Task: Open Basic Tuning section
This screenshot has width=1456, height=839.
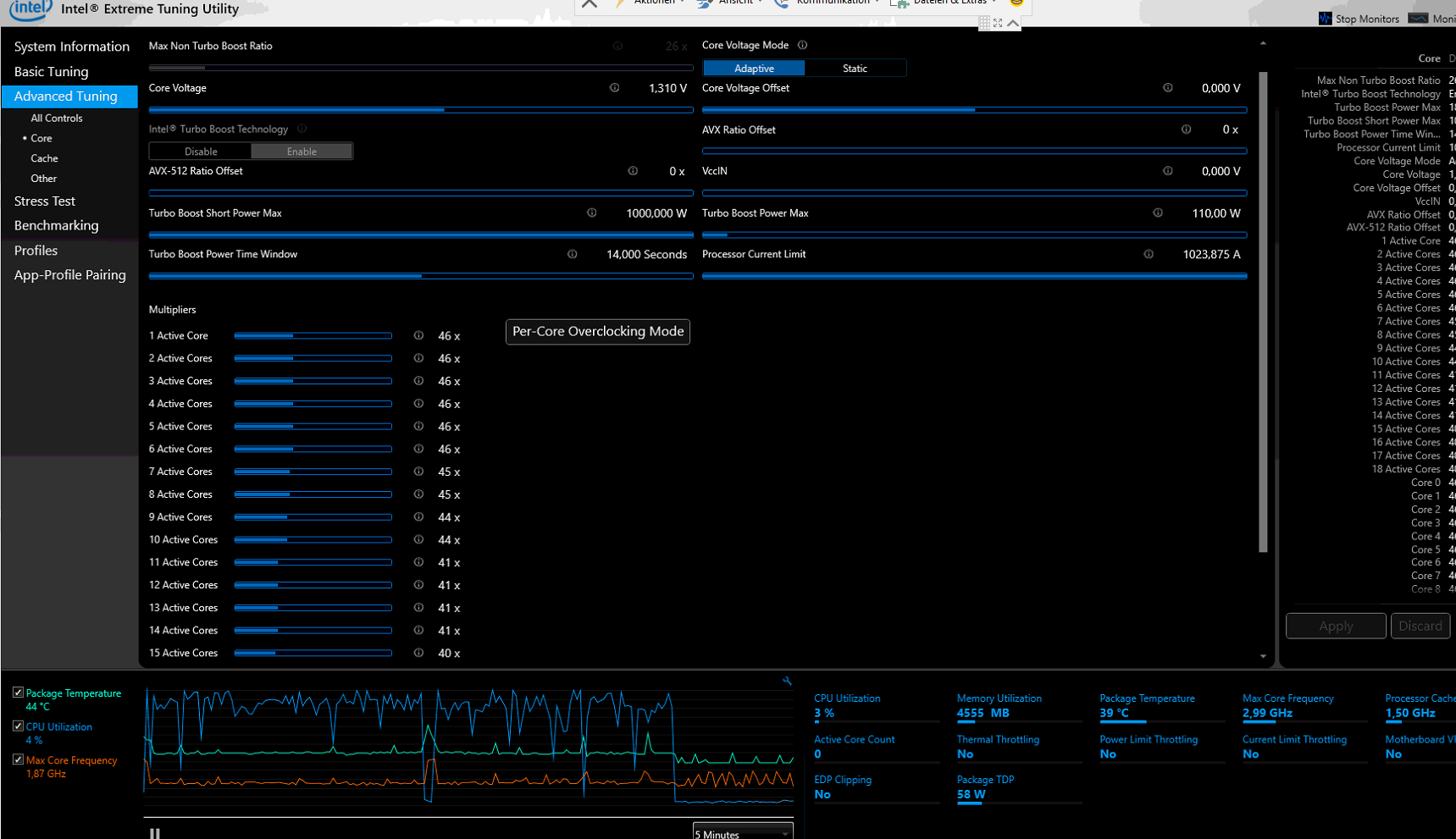Action: 51,72
